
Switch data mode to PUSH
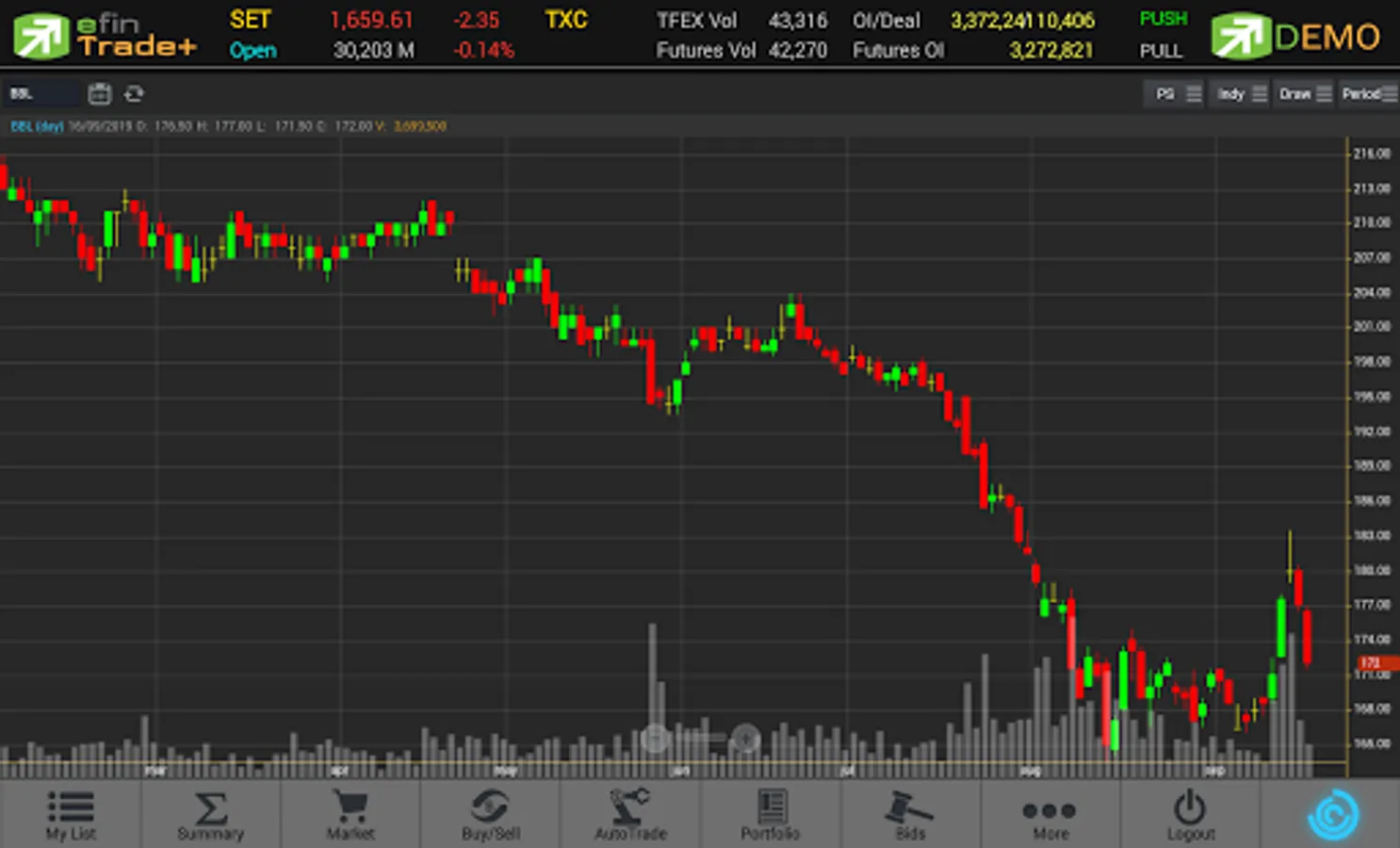click(1164, 19)
